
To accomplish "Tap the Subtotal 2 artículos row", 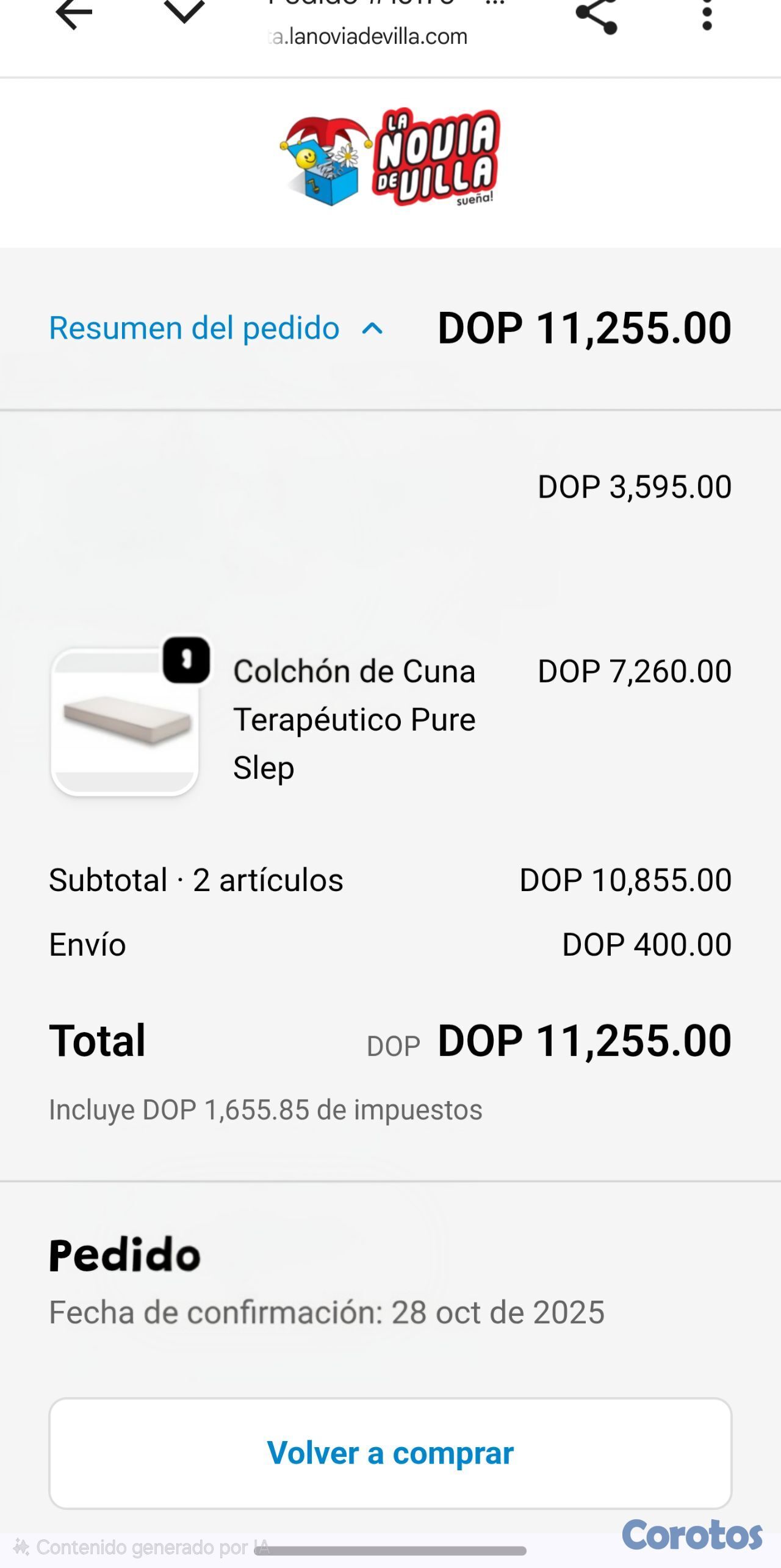I will pos(196,880).
